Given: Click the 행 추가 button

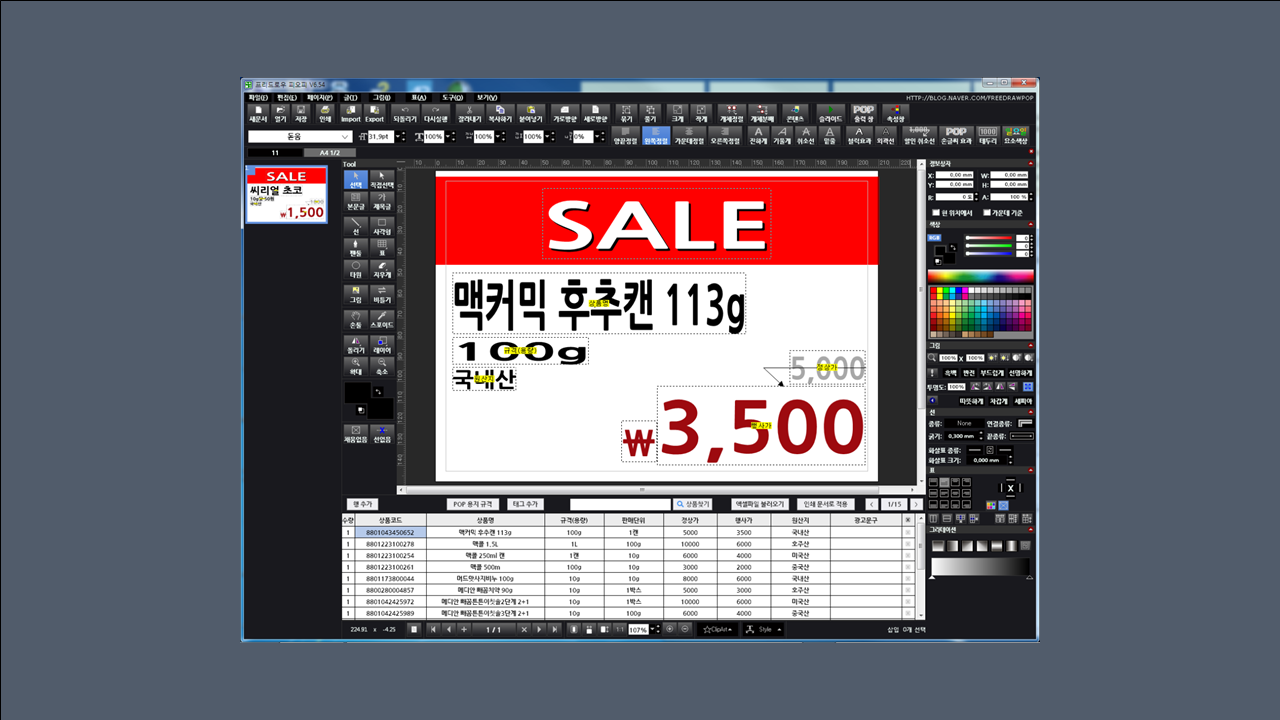Looking at the screenshot, I should point(361,504).
